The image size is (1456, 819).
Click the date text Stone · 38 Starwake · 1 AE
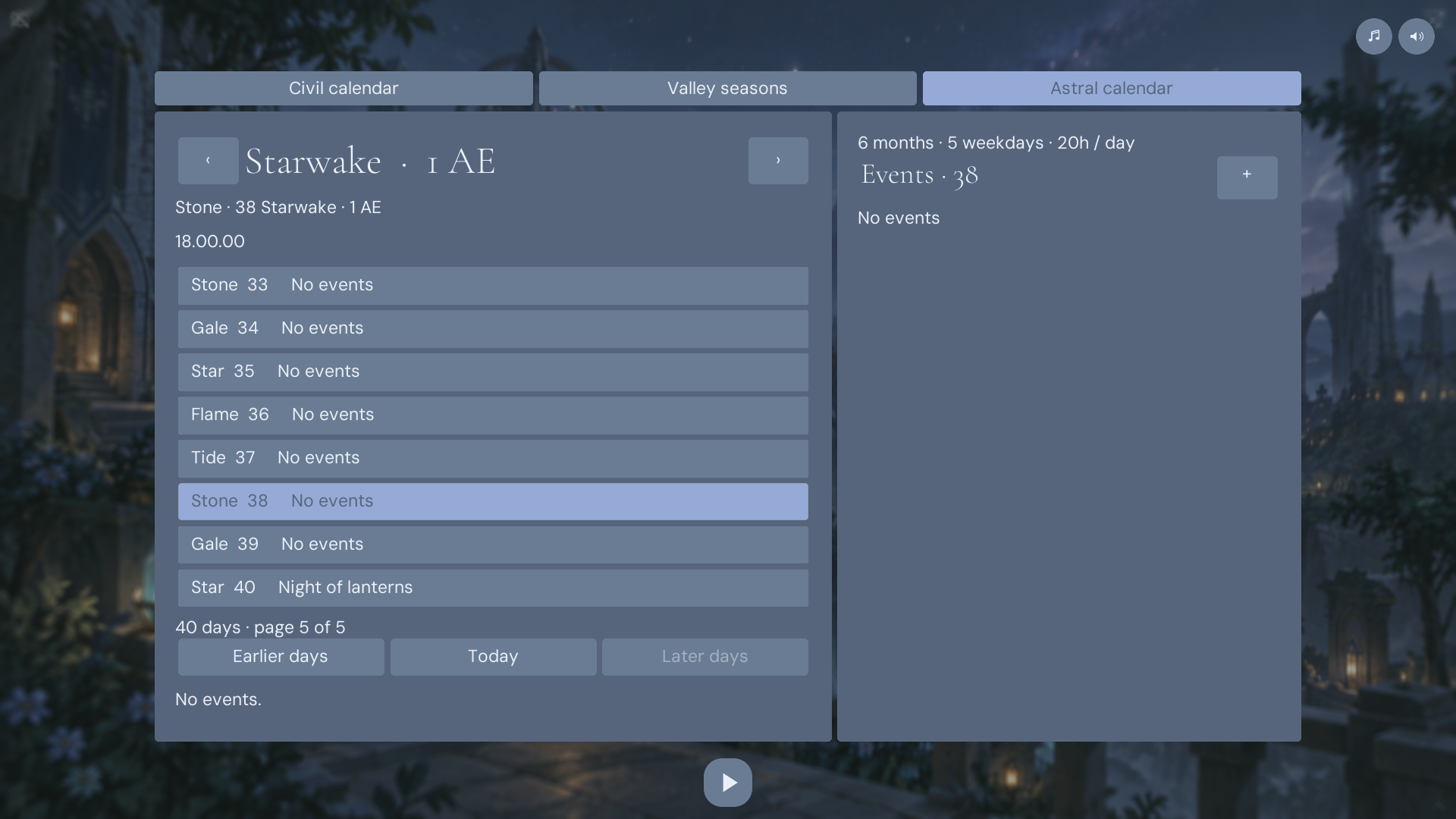(278, 207)
